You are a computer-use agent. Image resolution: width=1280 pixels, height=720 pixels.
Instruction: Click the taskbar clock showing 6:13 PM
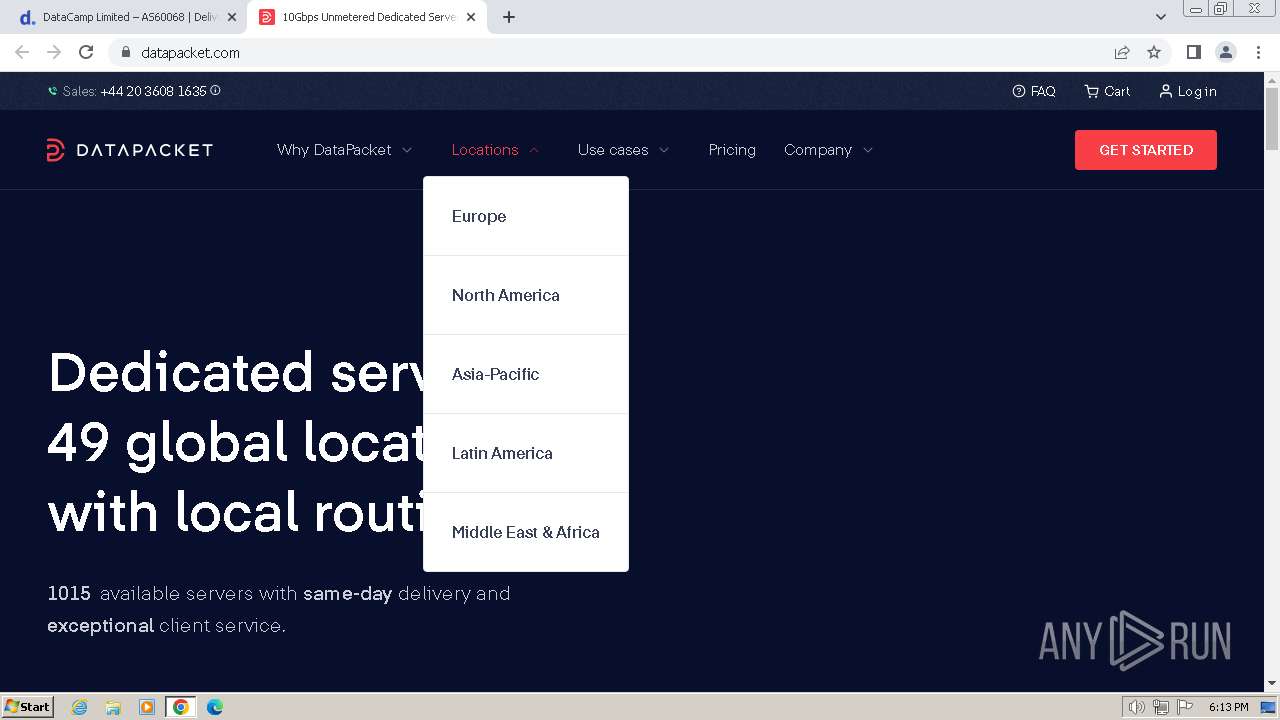tap(1228, 707)
